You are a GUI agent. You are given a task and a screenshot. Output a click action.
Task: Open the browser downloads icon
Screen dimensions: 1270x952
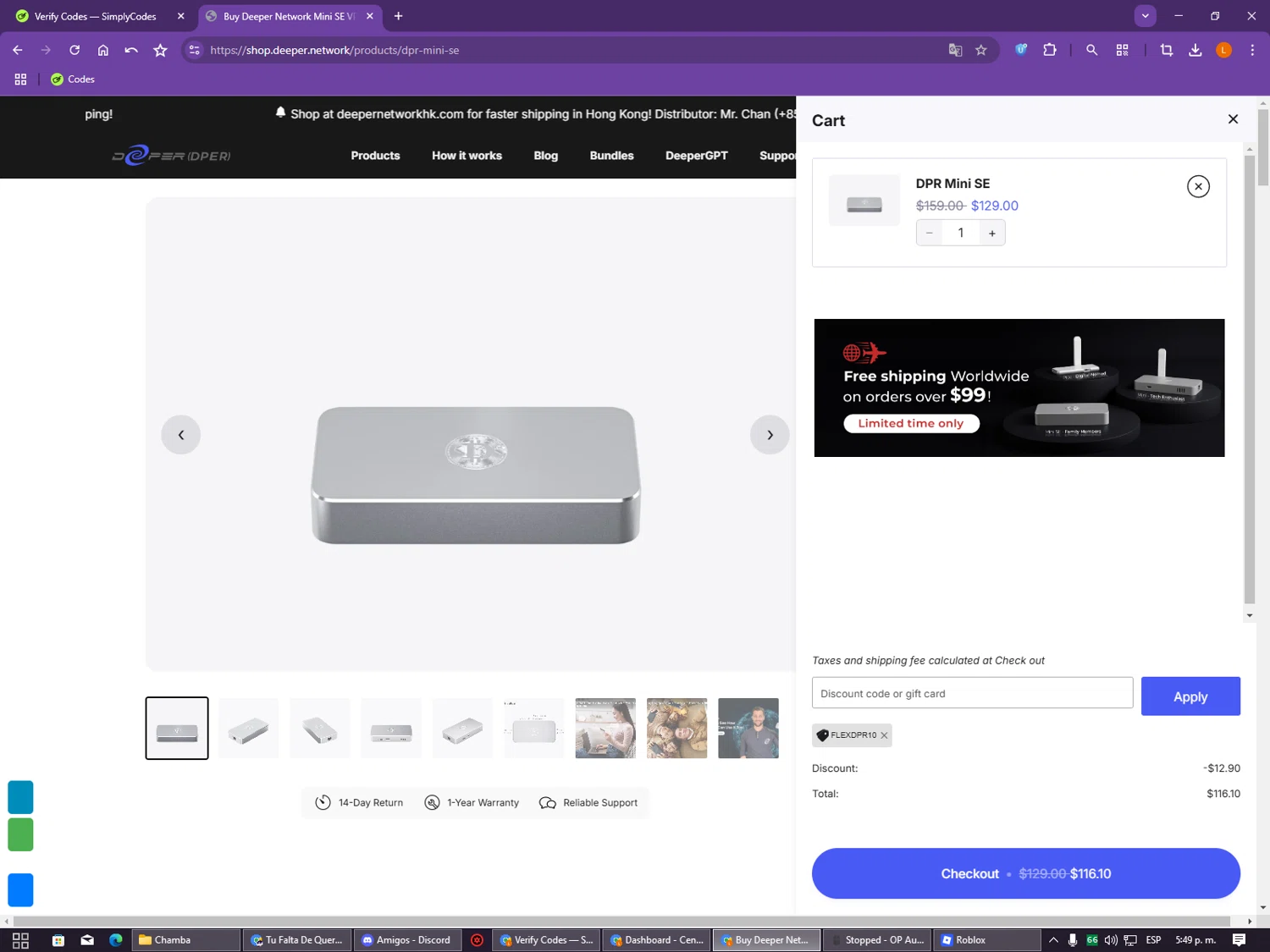[1195, 50]
